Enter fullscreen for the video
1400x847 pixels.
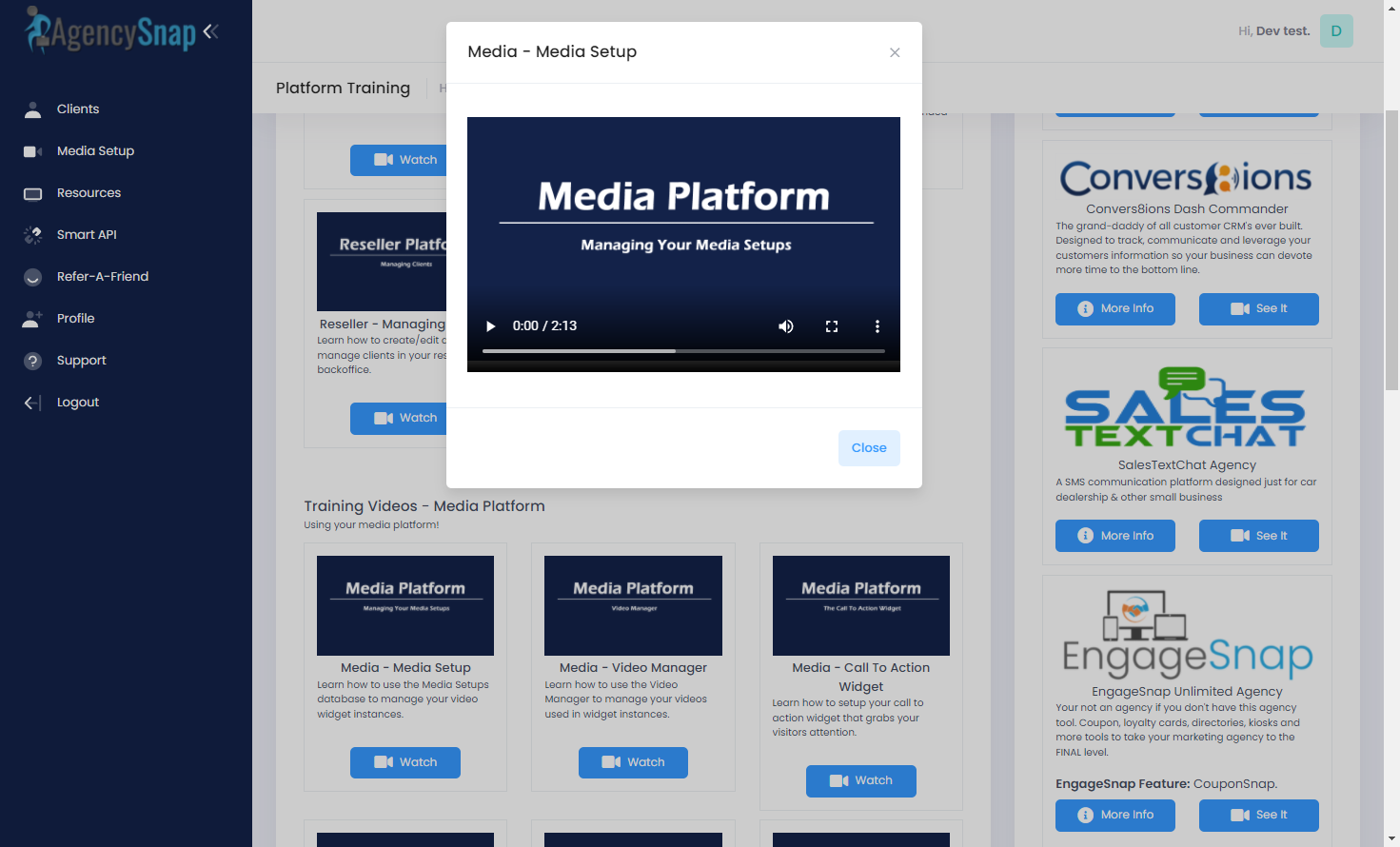[x=832, y=326]
